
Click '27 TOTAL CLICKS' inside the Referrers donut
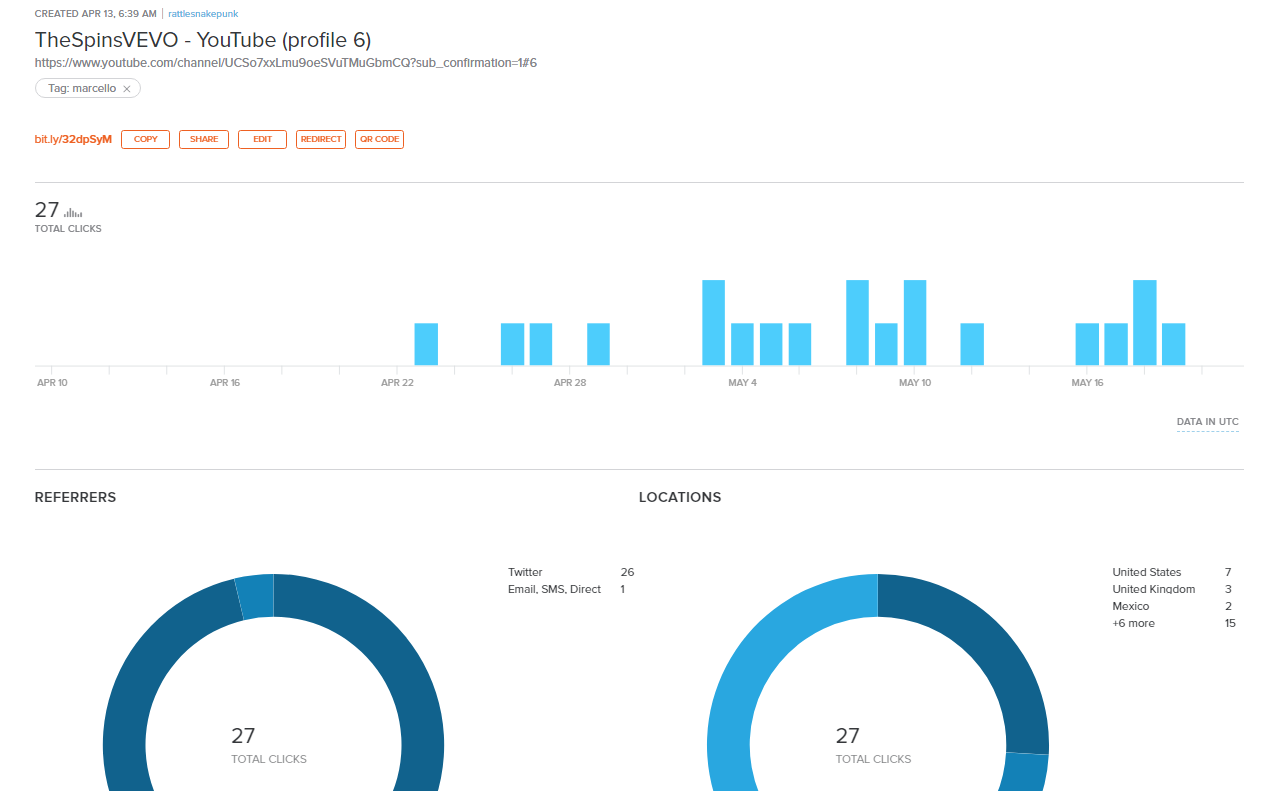click(269, 745)
